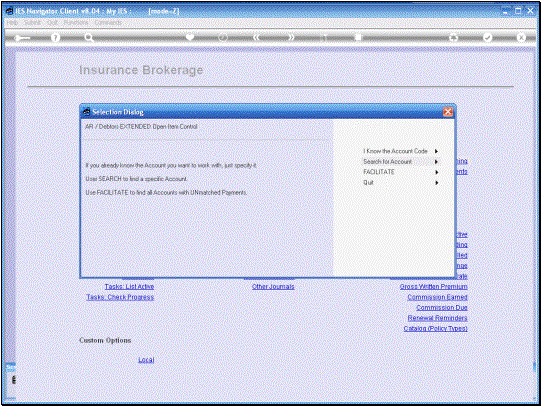Close the Selection Dialog with the red X
Screen dimensions: 541x406
coord(447,112)
